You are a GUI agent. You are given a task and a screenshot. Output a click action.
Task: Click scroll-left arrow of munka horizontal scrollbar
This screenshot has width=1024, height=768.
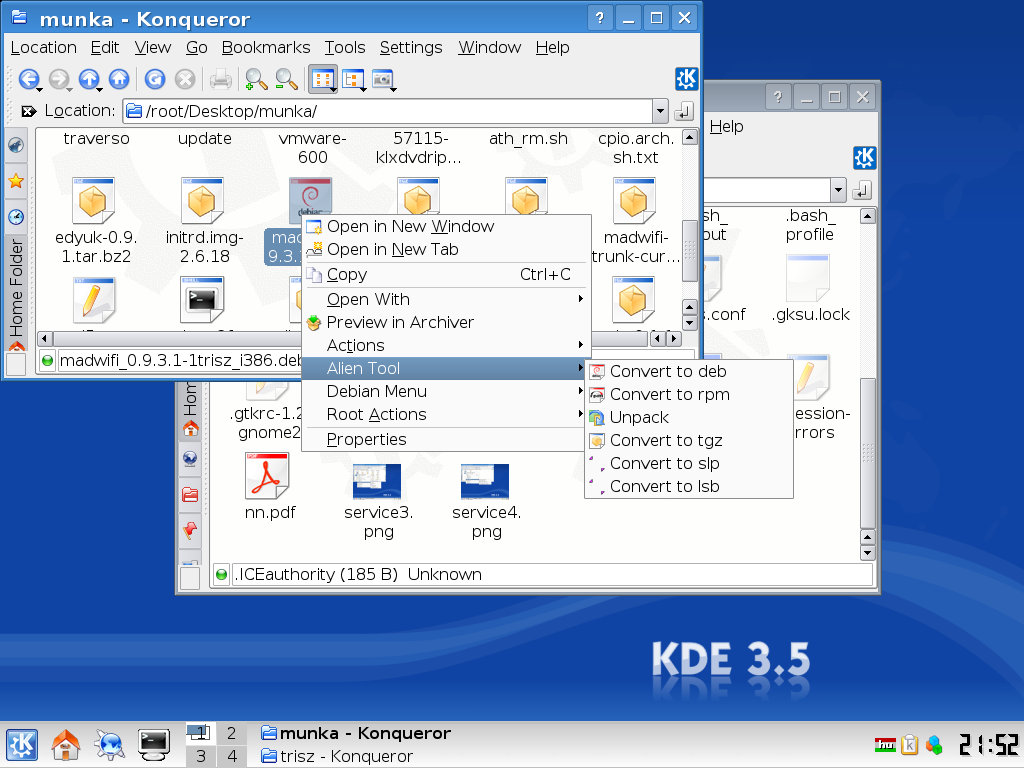pos(45,338)
